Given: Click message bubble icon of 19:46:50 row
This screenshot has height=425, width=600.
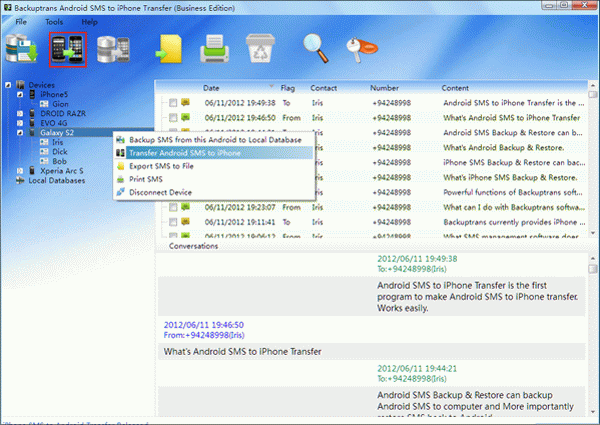Looking at the screenshot, I should [185, 117].
